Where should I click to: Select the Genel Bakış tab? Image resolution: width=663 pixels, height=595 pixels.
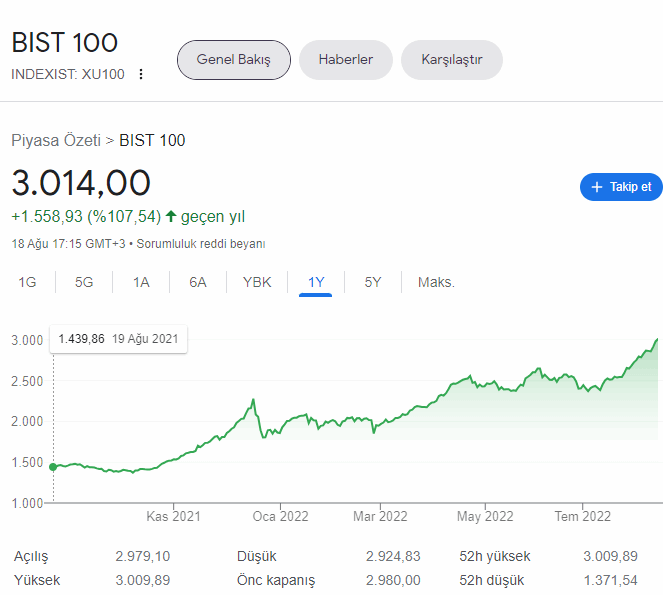tap(234, 60)
